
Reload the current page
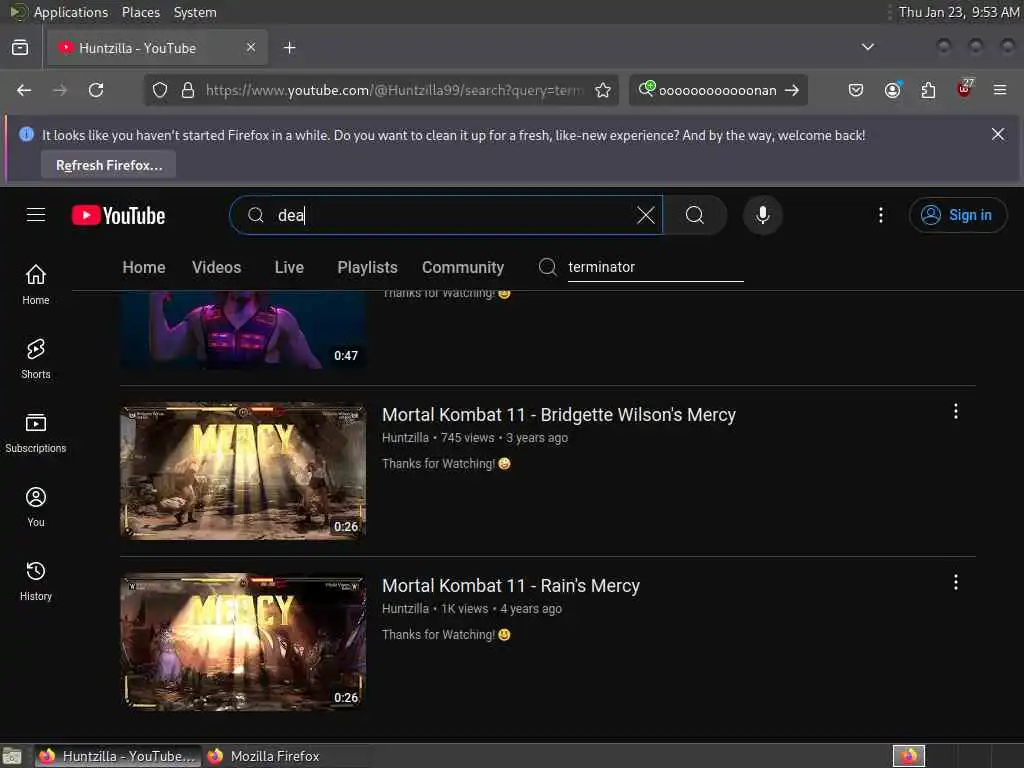[x=96, y=90]
